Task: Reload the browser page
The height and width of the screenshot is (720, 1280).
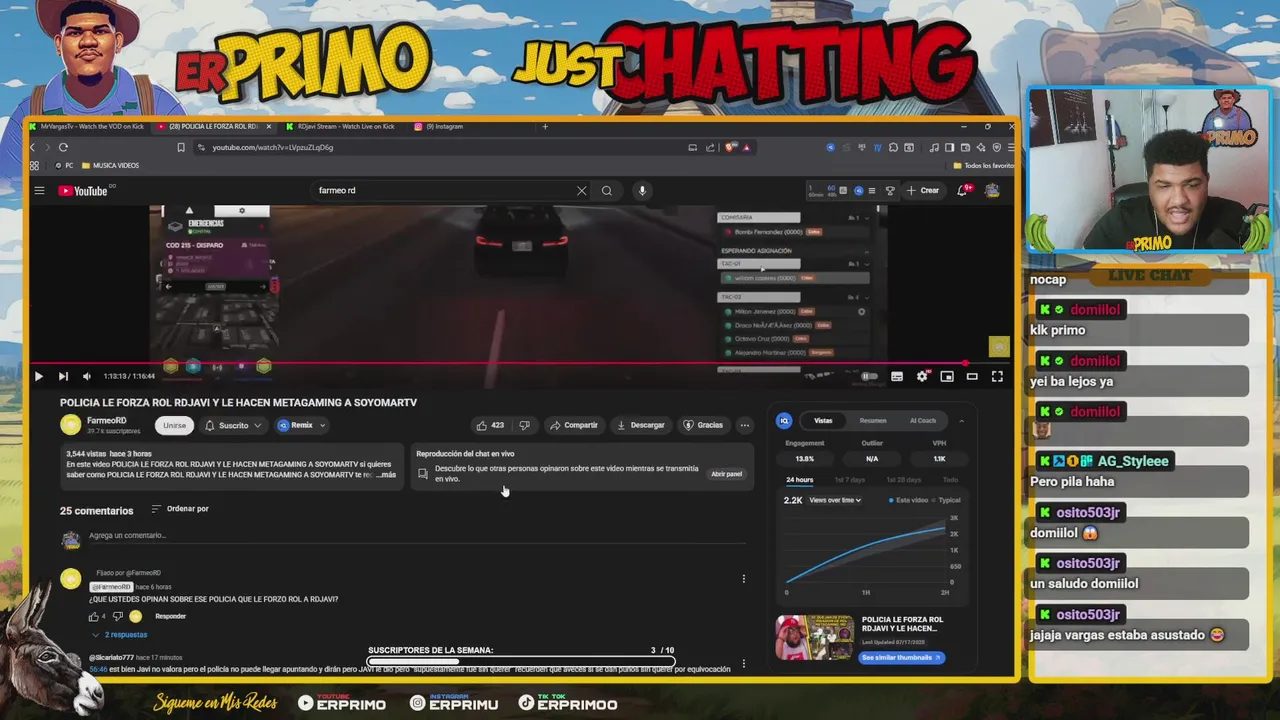Action: (x=63, y=147)
